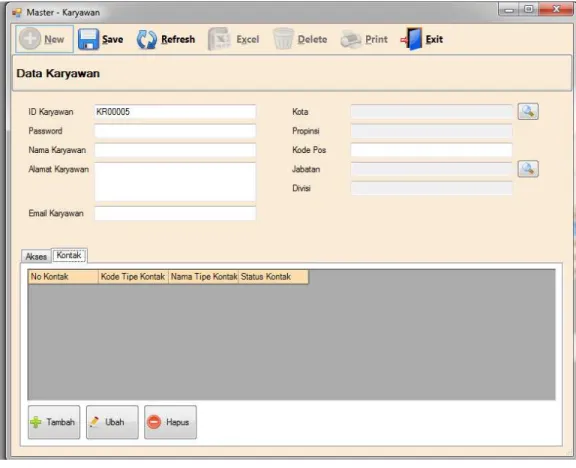The image size is (576, 468).
Task: Sort by Status Kontak column header
Action: (x=273, y=277)
